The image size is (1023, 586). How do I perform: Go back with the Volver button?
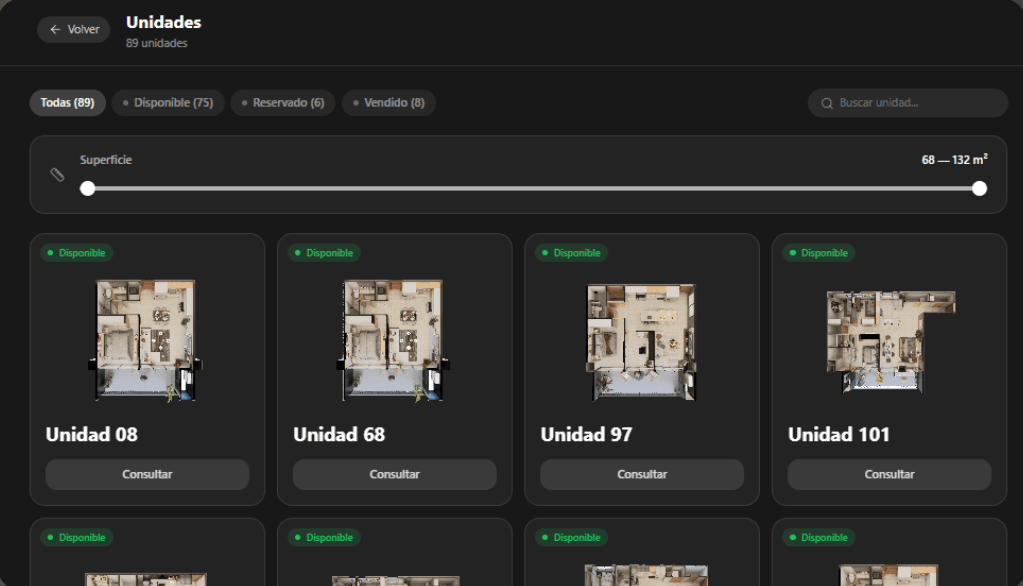tap(73, 29)
